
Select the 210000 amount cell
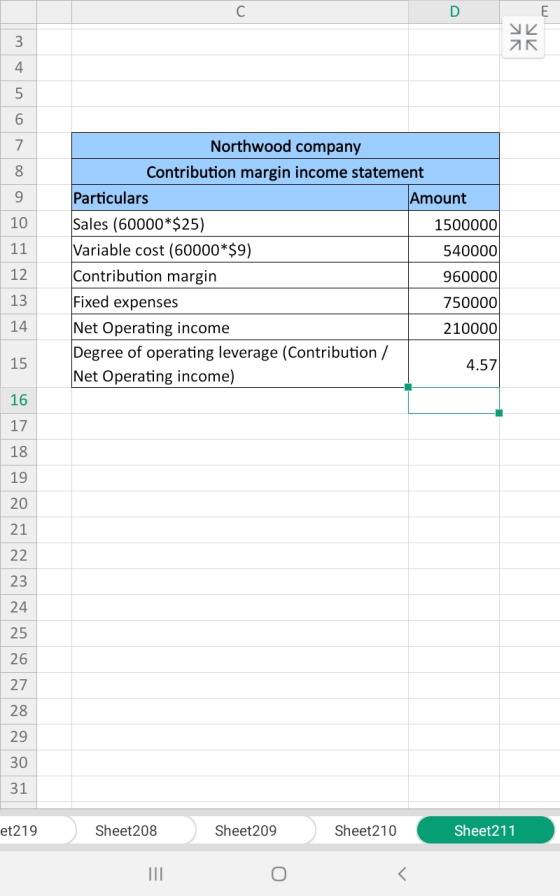pos(454,327)
